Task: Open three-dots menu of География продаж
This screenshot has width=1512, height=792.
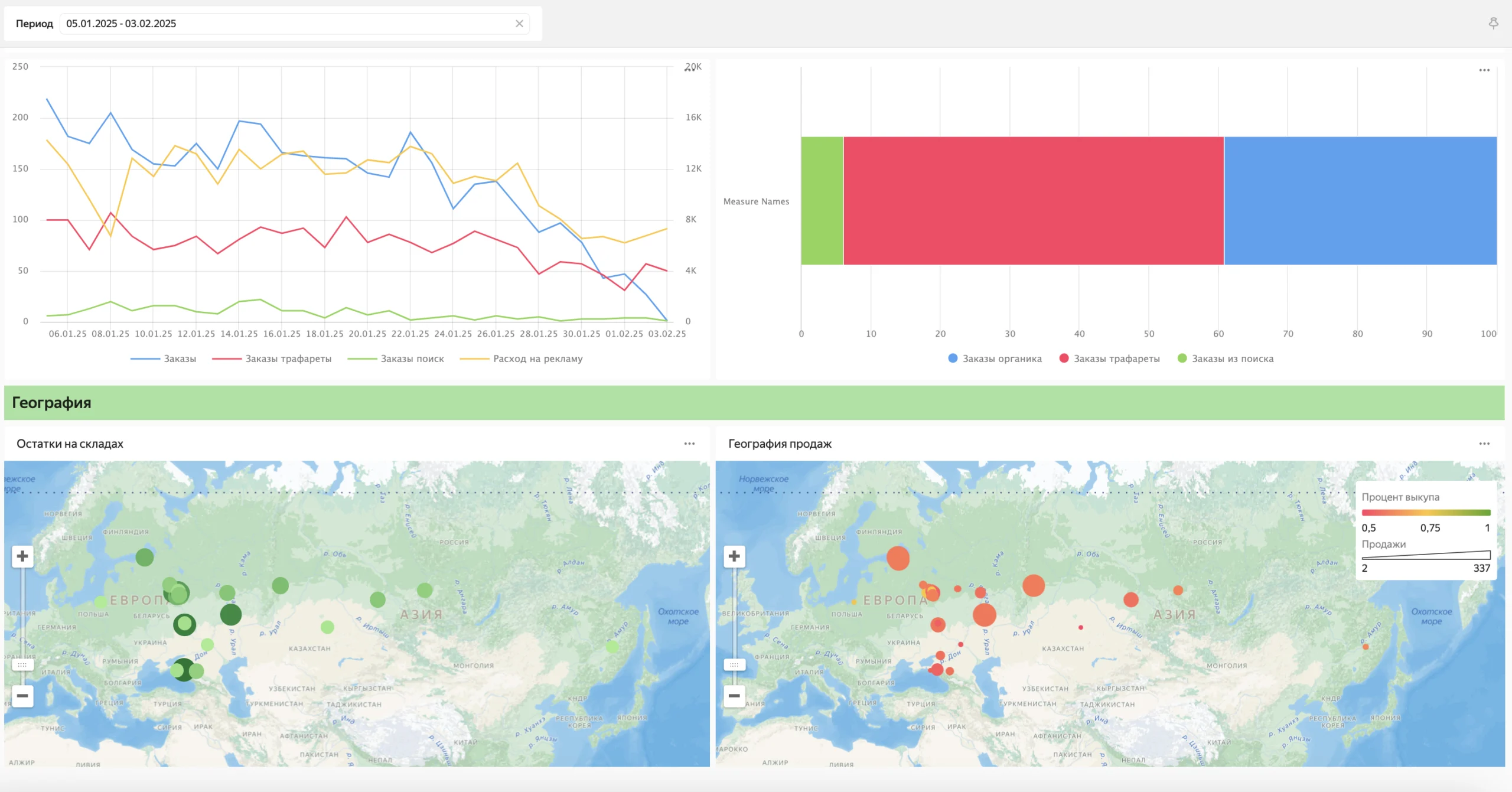Action: 1484,444
